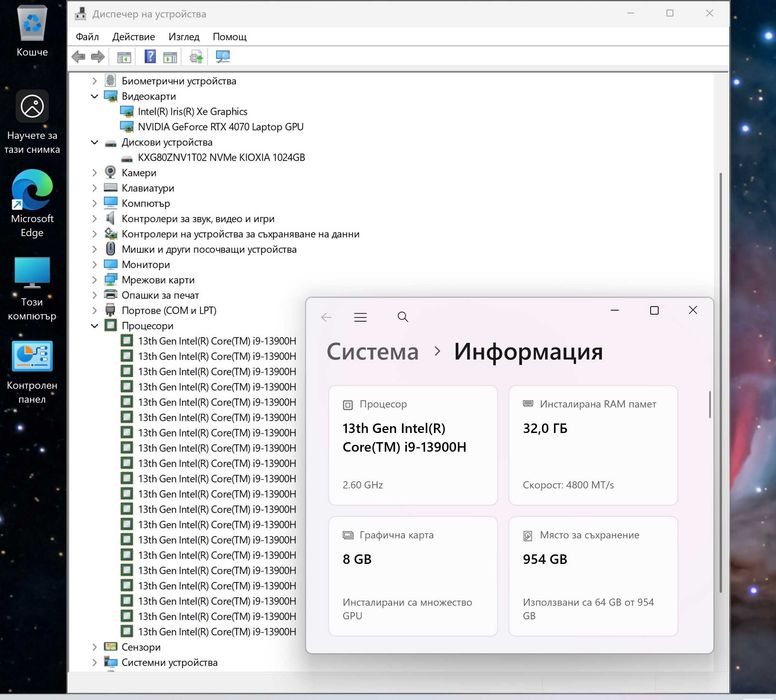Close the Settings 'Информация' window

(693, 310)
